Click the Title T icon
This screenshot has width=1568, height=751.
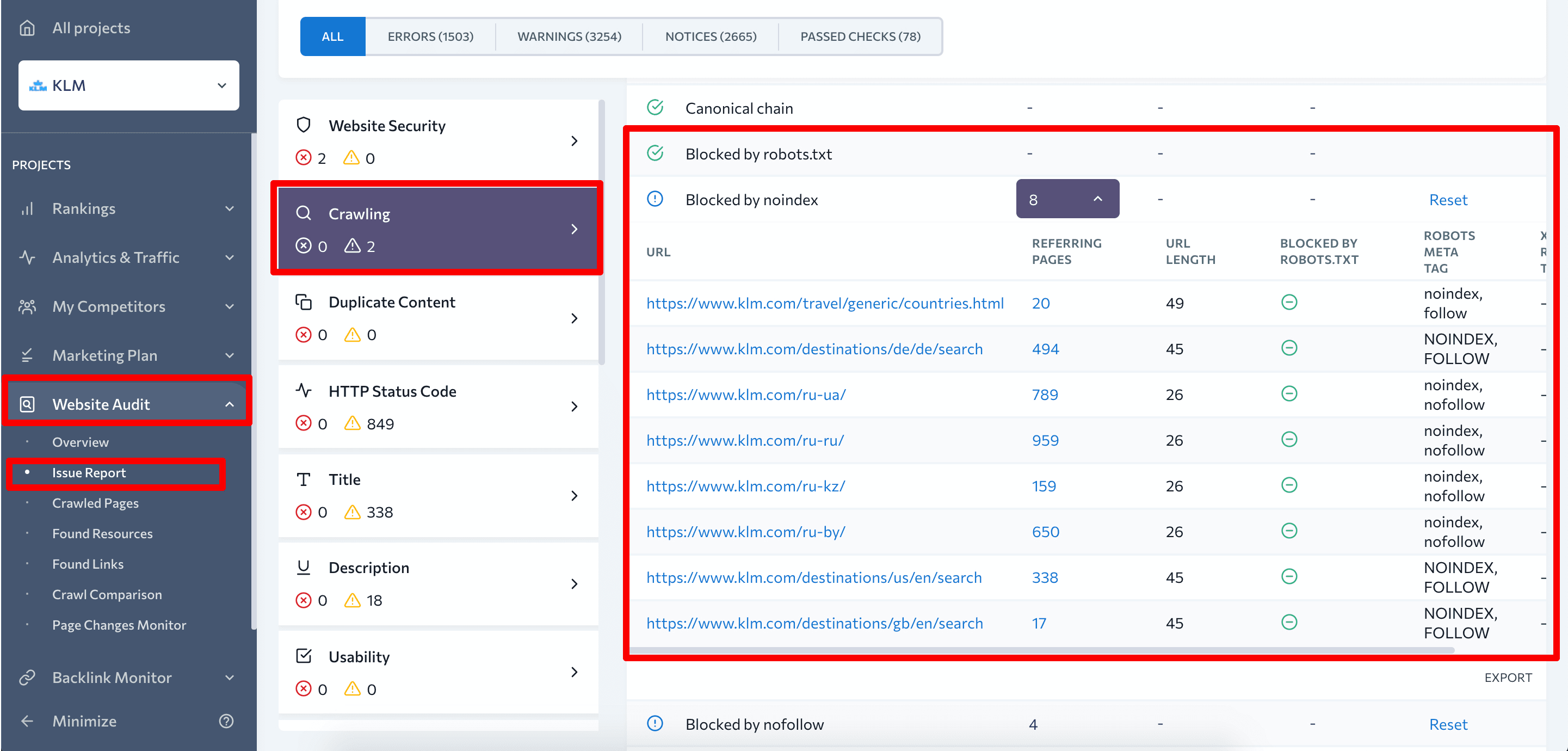click(303, 479)
